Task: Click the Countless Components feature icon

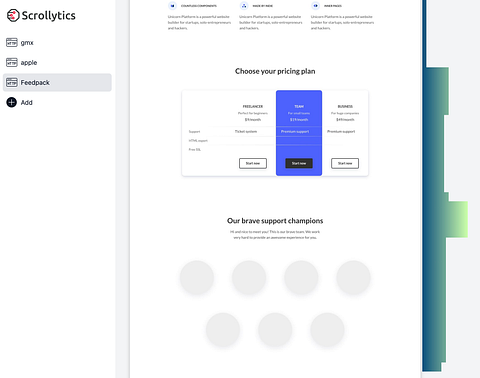Action: point(172,6)
